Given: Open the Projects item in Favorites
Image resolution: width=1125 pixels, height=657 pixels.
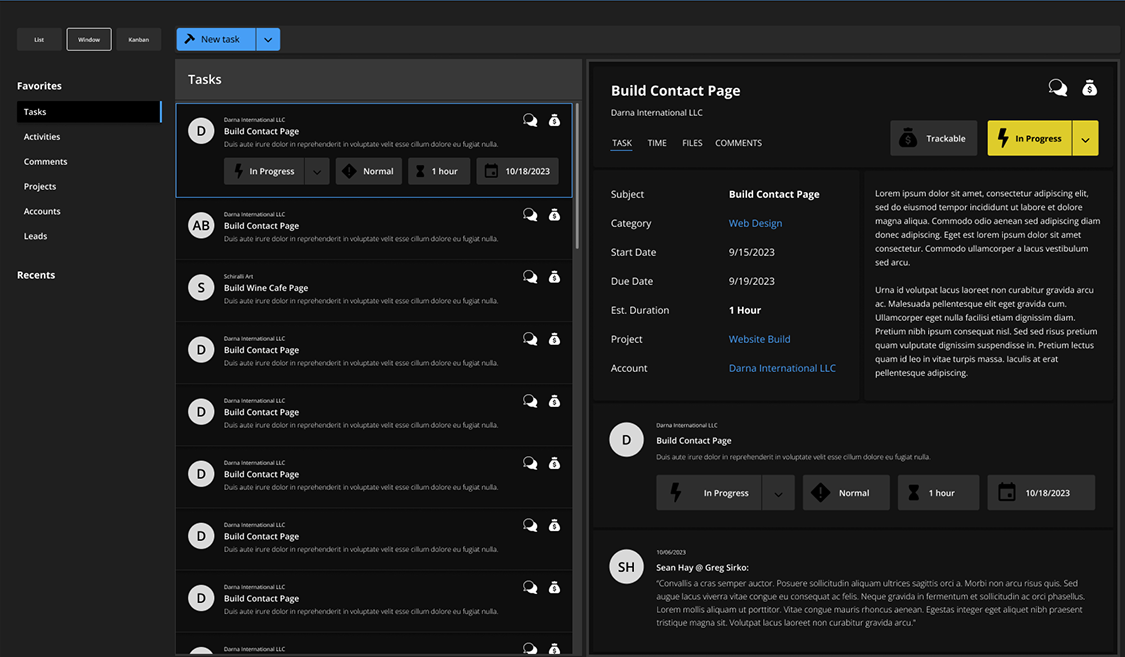Looking at the screenshot, I should pyautogui.click(x=40, y=186).
